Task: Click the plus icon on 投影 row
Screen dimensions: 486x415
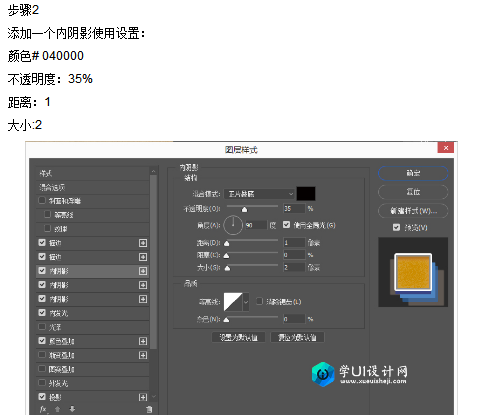Action: pyautogui.click(x=143, y=397)
